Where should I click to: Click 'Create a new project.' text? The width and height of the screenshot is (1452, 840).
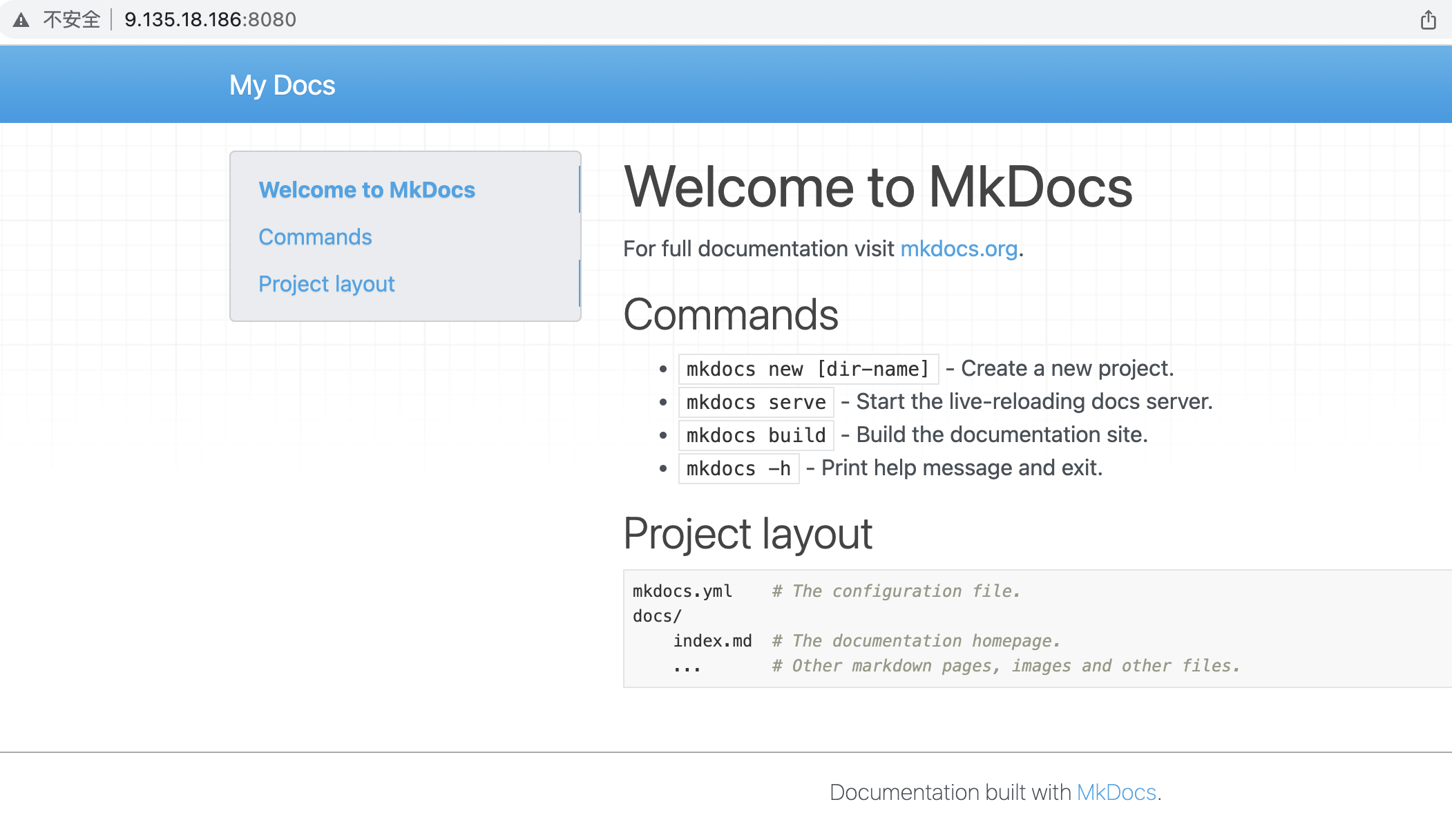(1067, 368)
